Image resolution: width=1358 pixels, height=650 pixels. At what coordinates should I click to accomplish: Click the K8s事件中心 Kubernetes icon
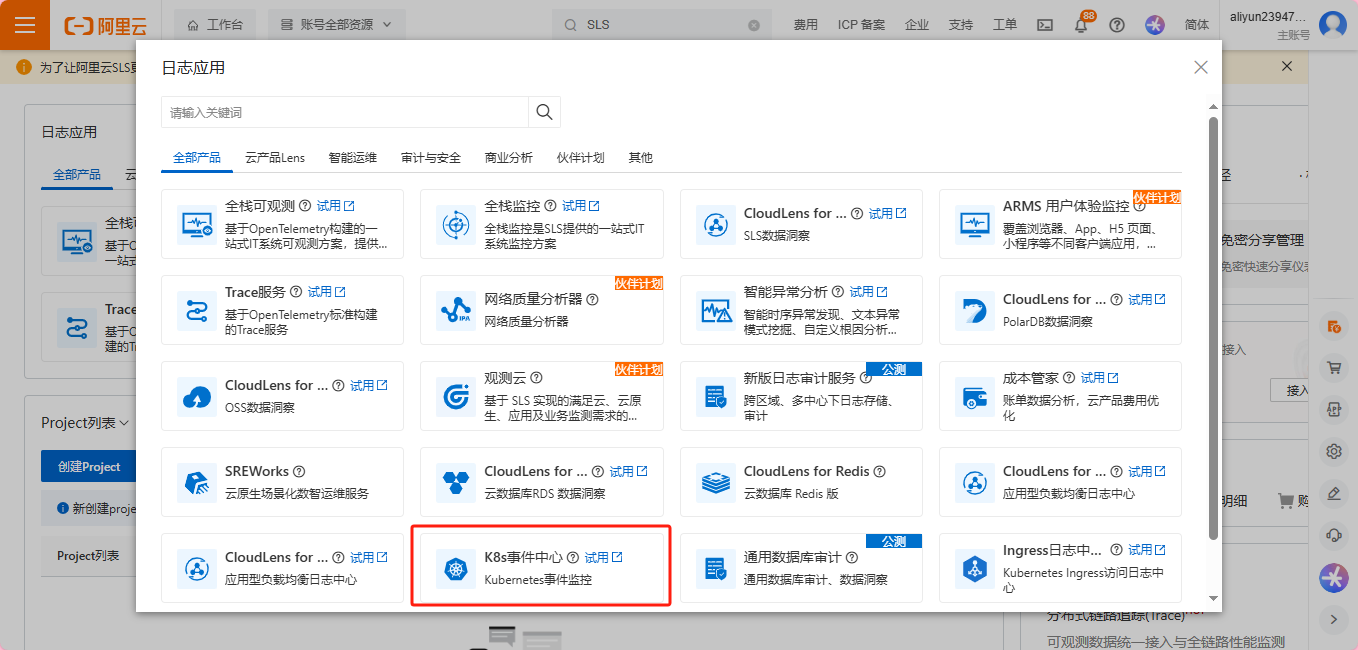(x=456, y=568)
